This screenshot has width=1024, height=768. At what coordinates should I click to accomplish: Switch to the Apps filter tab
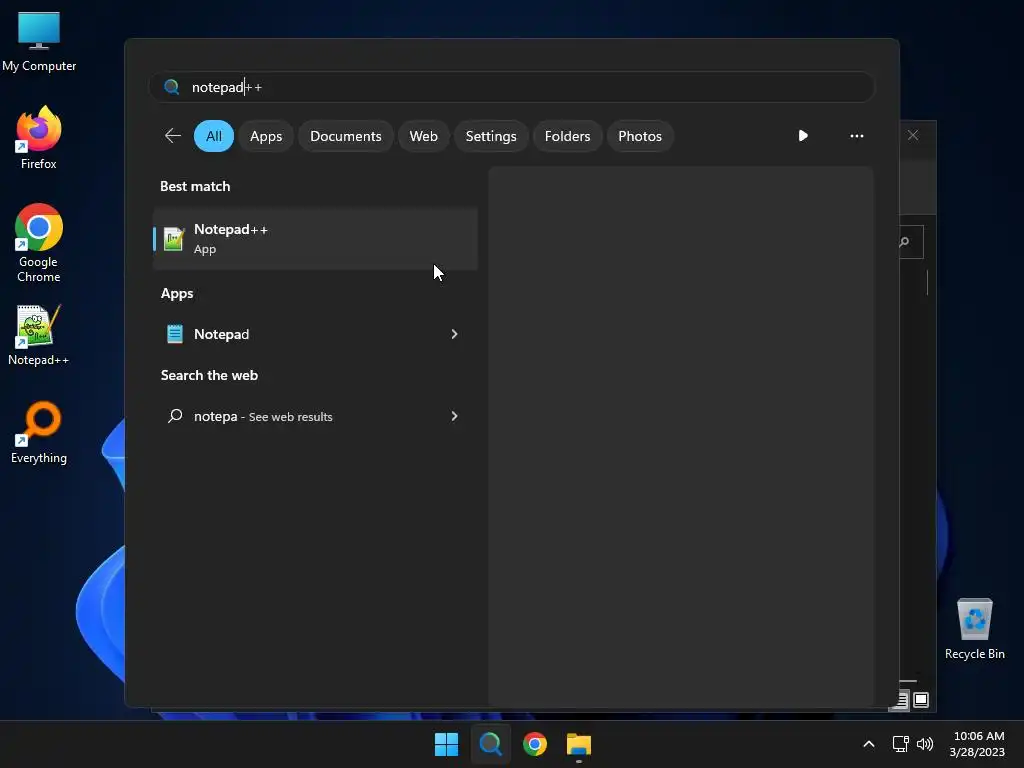click(x=266, y=136)
